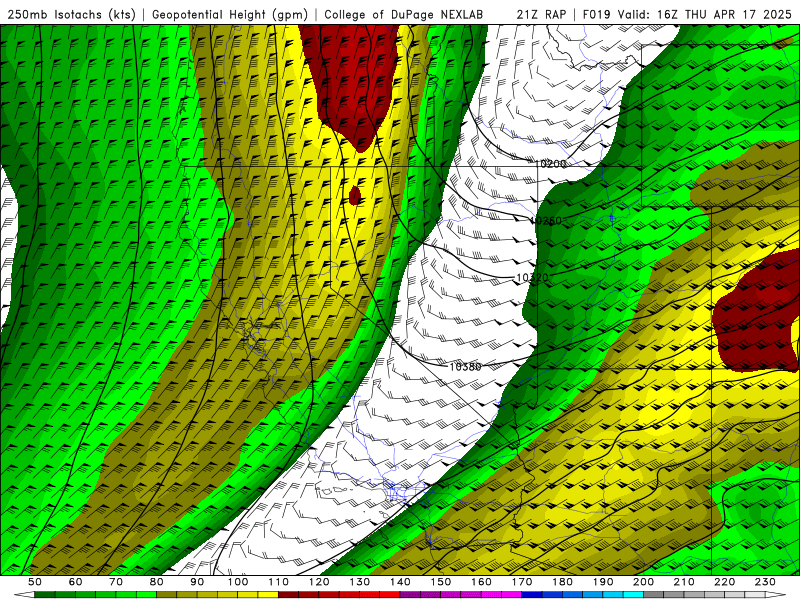Click the 210 value on the color scale
800x600 pixels.
pos(684,582)
